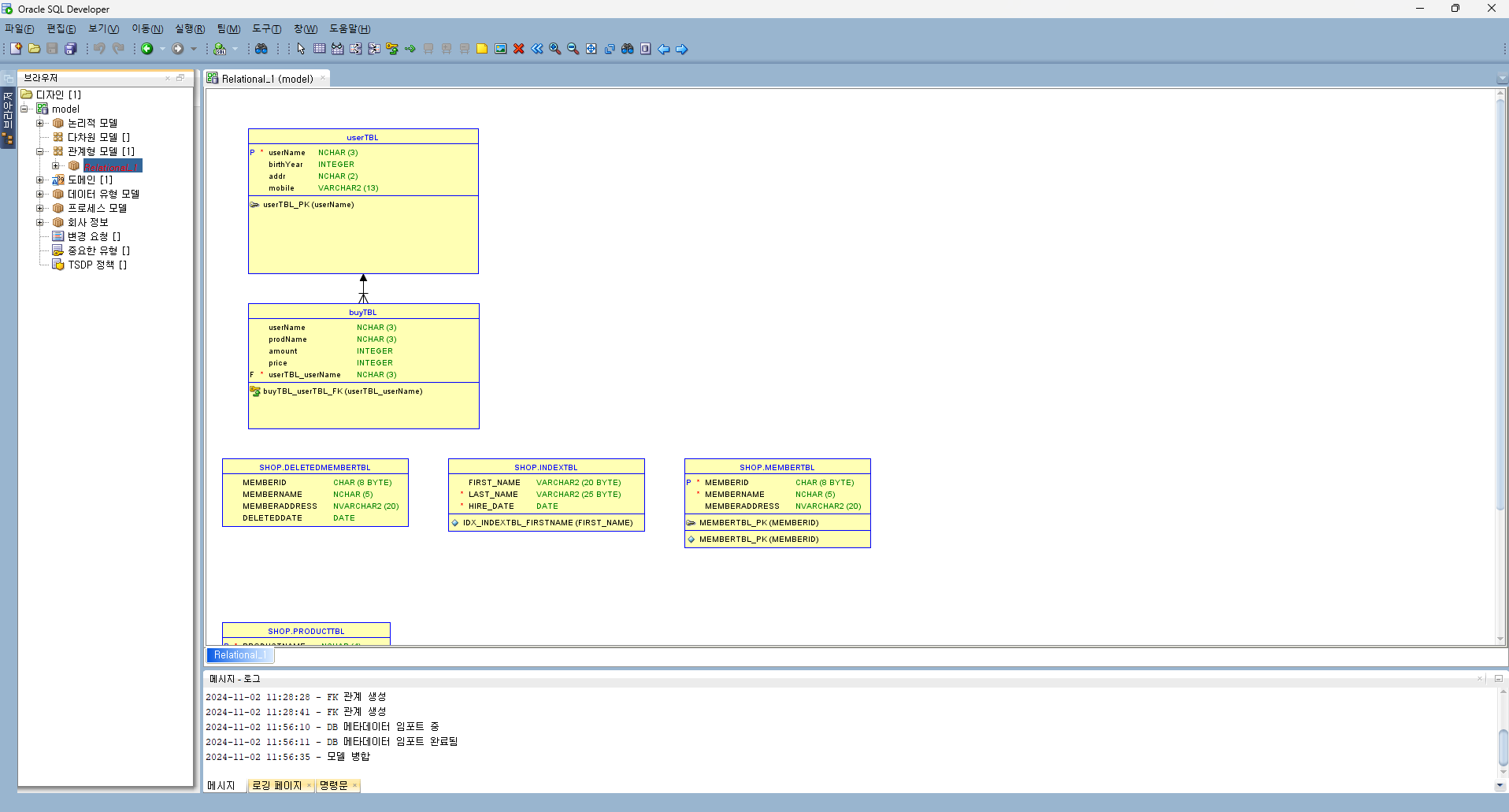Open the 편집(E) menu
This screenshot has width=1509, height=812.
click(61, 29)
